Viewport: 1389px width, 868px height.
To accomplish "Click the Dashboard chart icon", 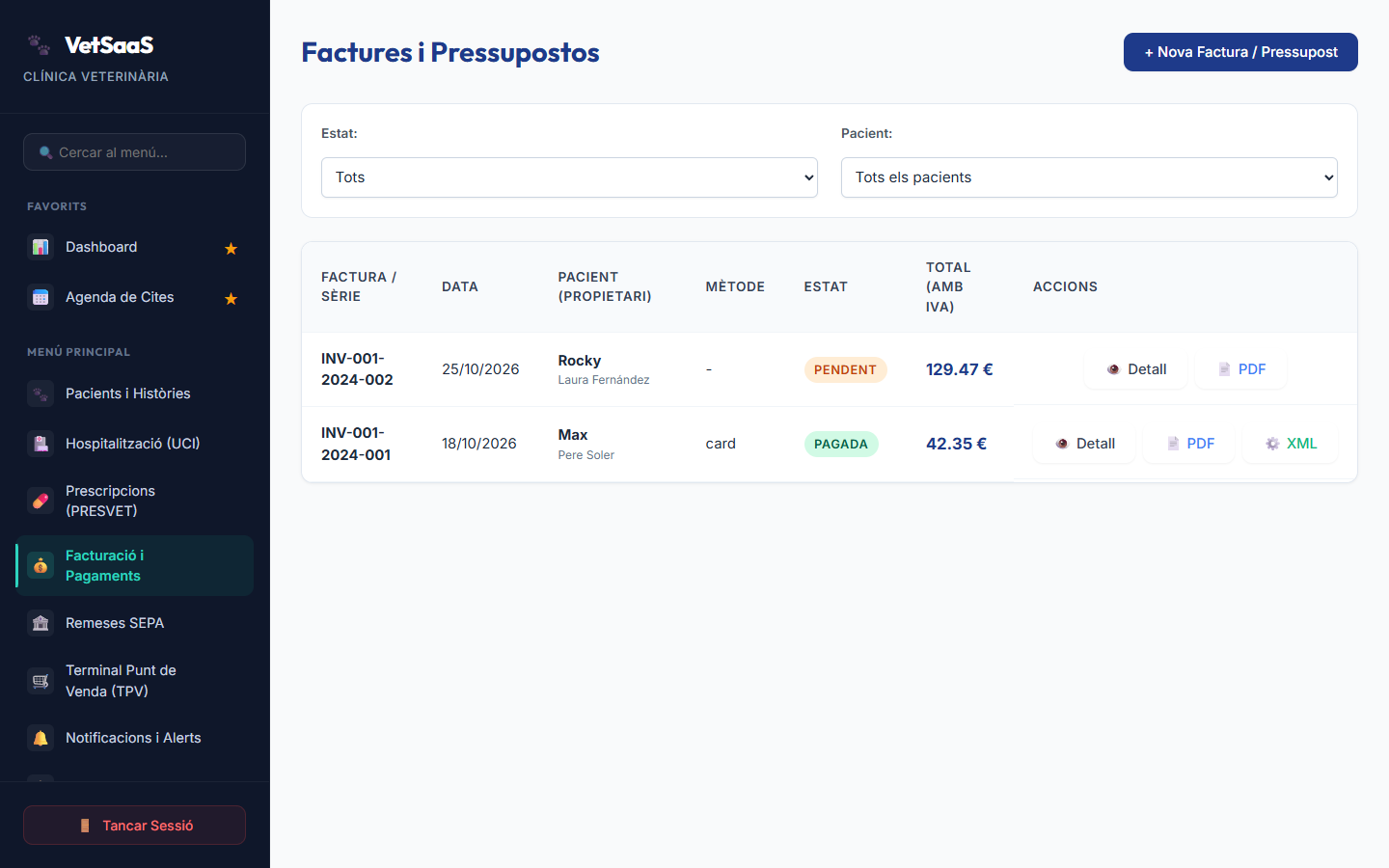I will [x=41, y=247].
